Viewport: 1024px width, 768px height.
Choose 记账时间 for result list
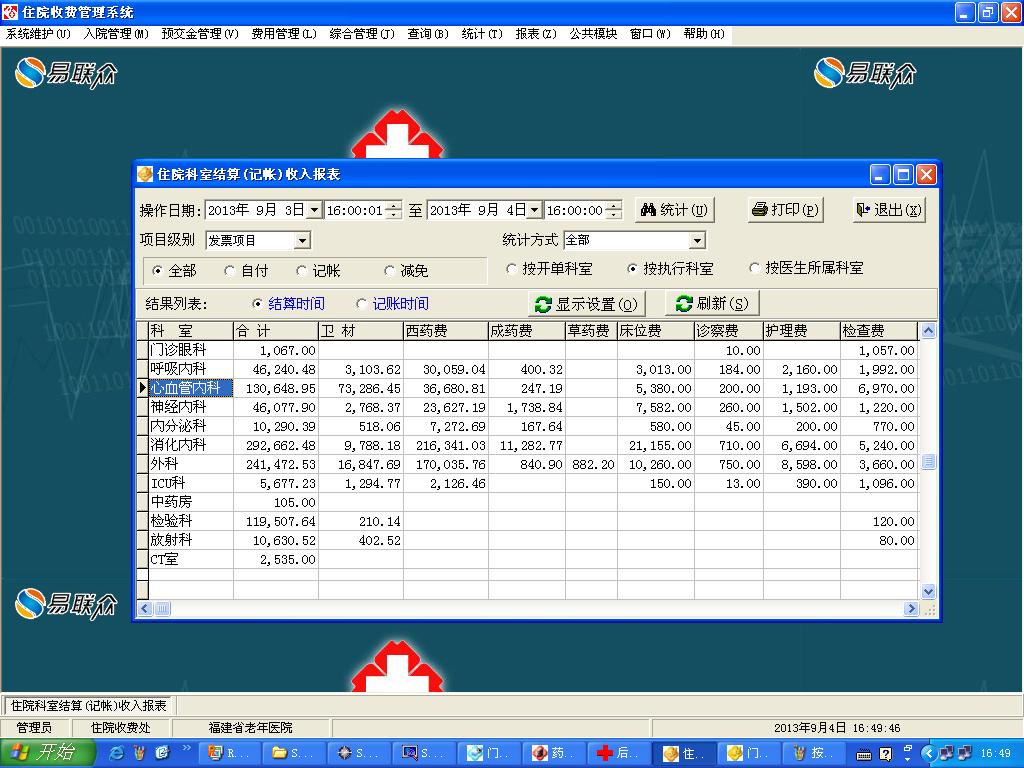(x=361, y=304)
